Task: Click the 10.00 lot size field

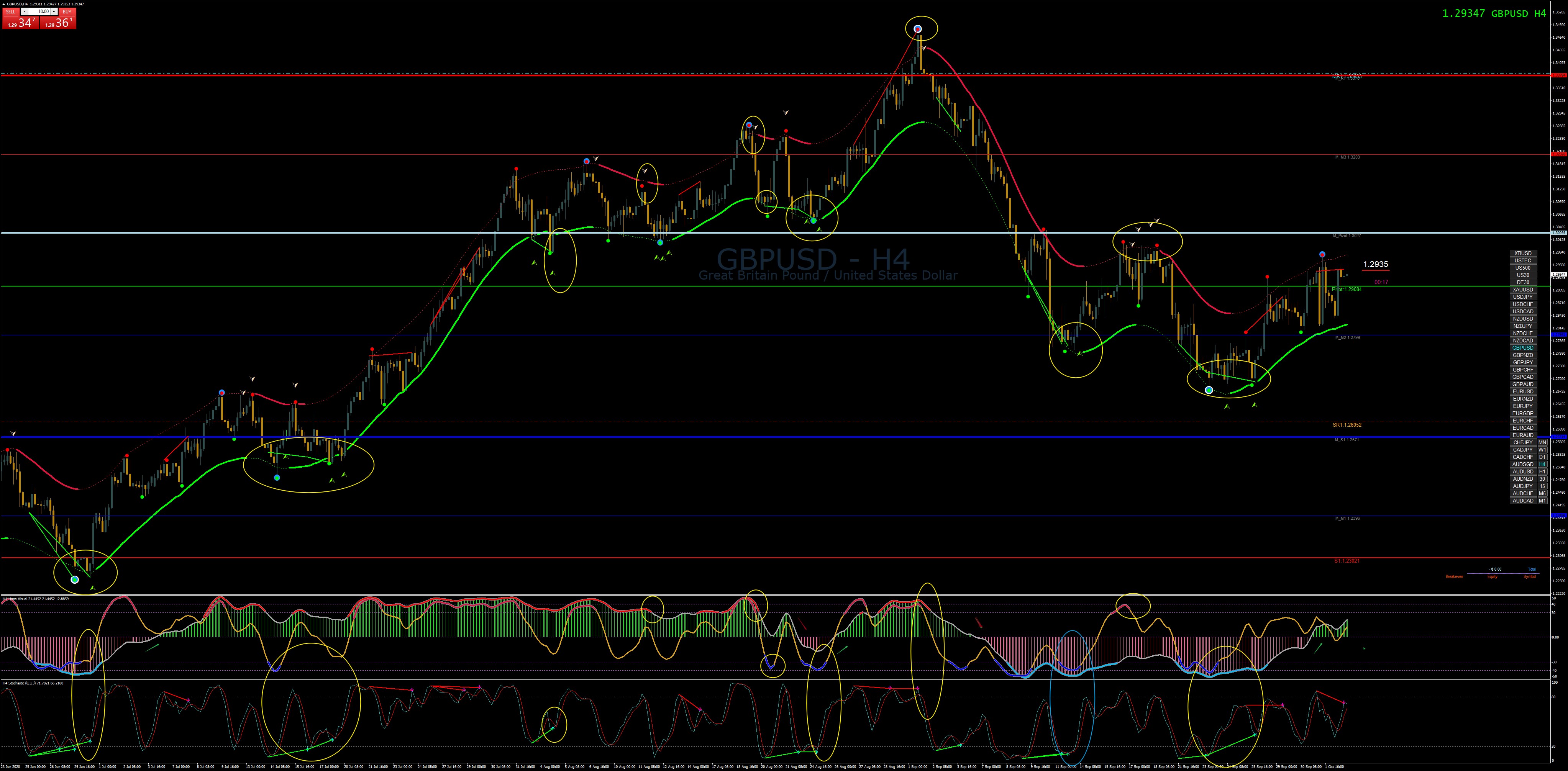Action: [x=39, y=11]
